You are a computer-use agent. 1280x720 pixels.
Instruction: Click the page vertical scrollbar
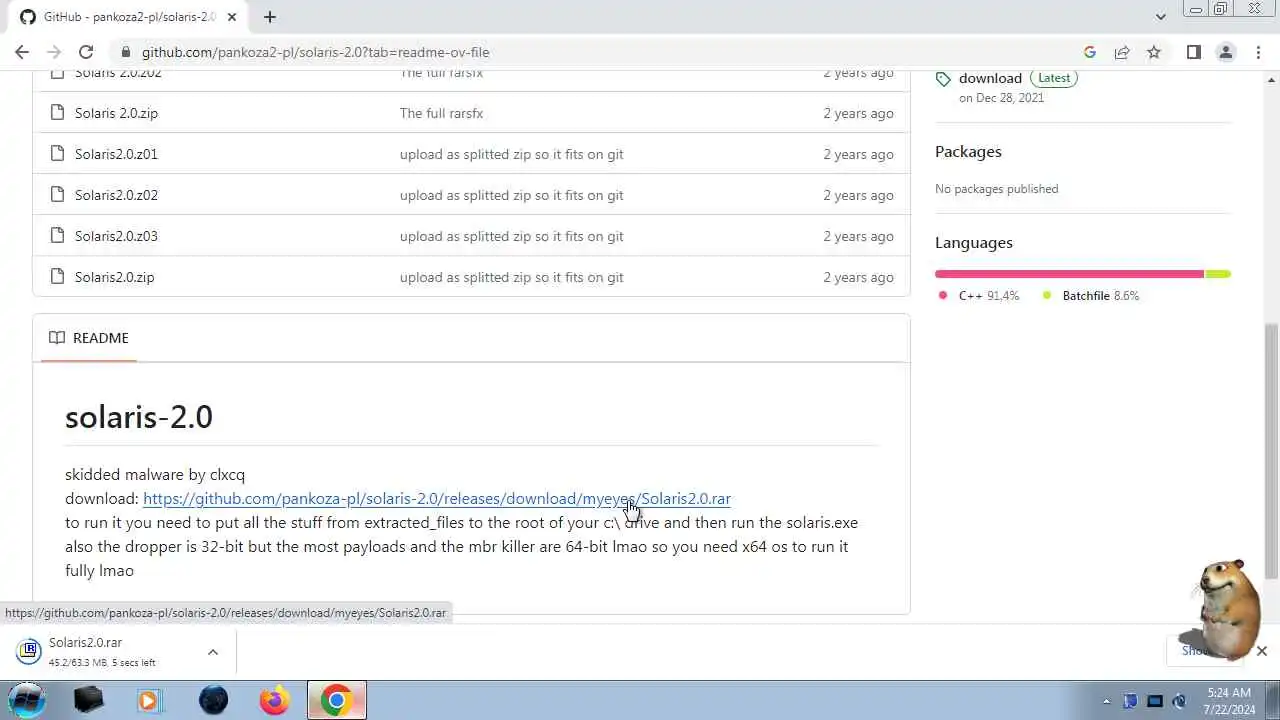[x=1271, y=450]
